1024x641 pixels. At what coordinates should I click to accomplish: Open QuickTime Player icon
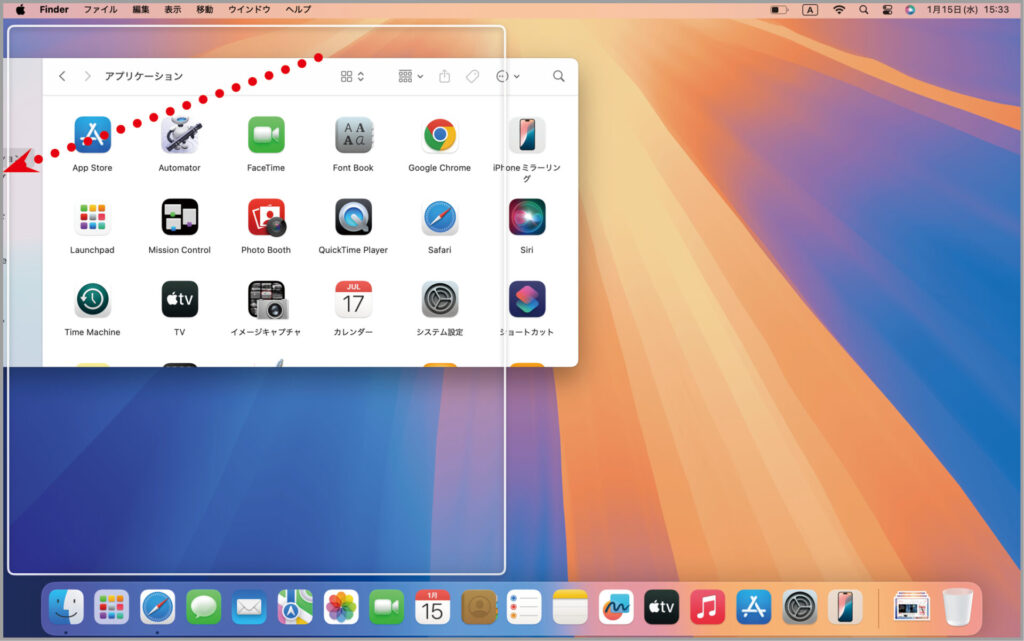click(353, 217)
